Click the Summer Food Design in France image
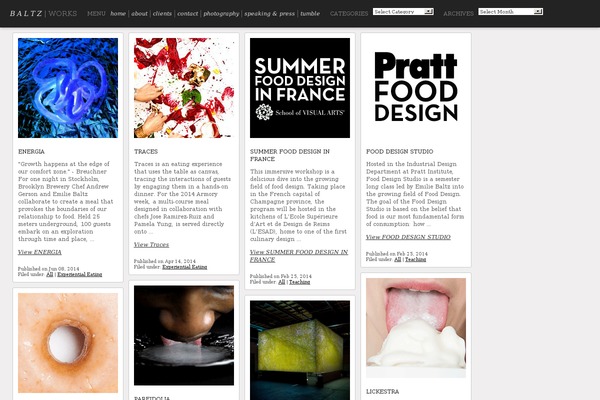 click(x=300, y=88)
